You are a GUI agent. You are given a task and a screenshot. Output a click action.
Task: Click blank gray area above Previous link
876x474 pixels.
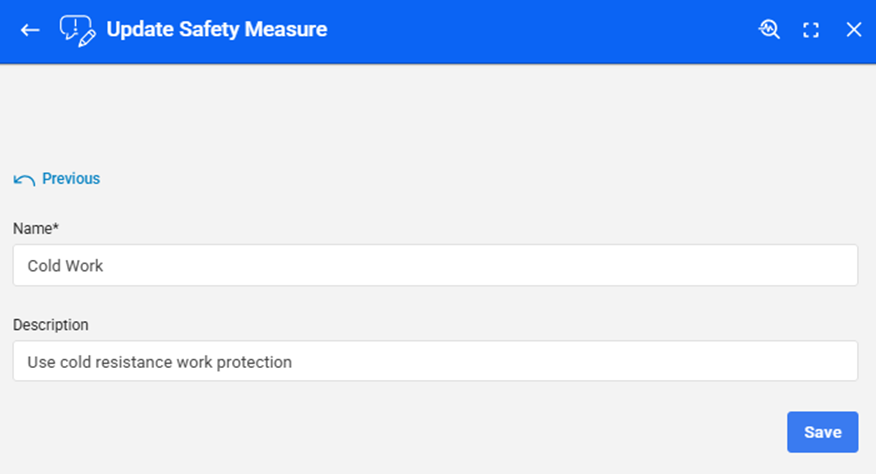click(400, 115)
